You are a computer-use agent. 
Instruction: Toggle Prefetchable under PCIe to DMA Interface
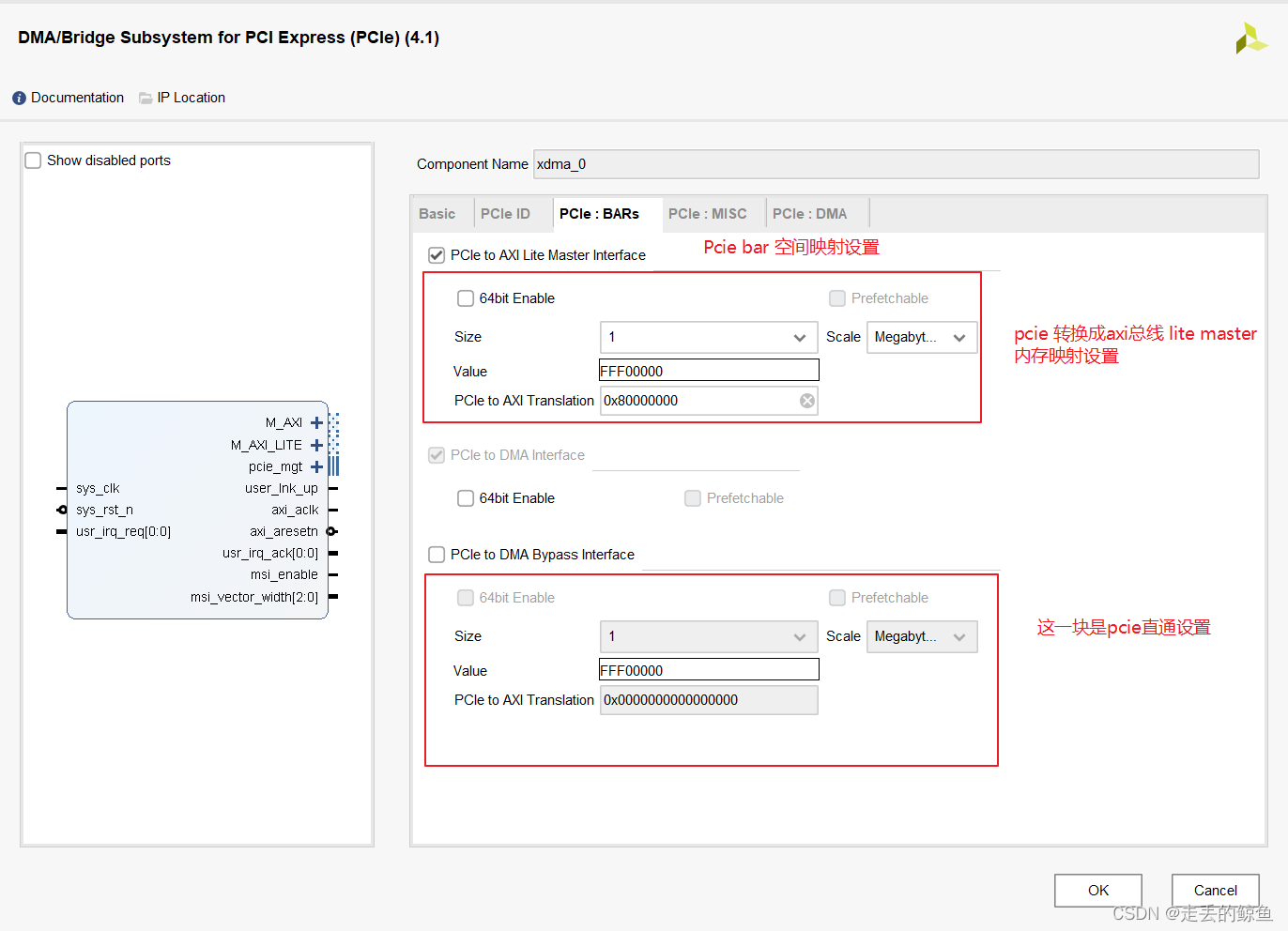coord(693,498)
